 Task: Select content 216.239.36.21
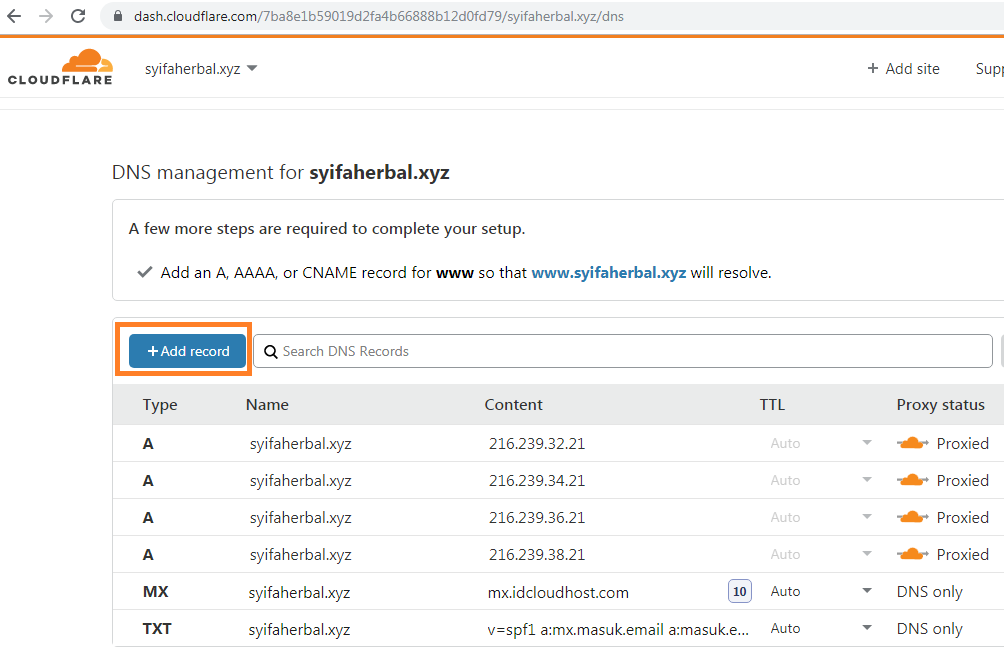tap(537, 518)
